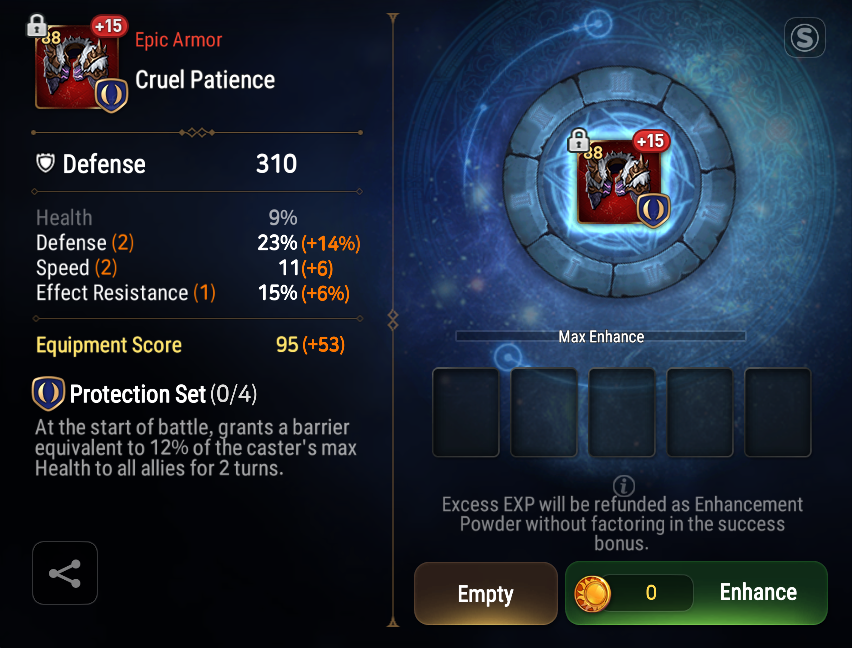Click the green Enhance button

pos(696,593)
